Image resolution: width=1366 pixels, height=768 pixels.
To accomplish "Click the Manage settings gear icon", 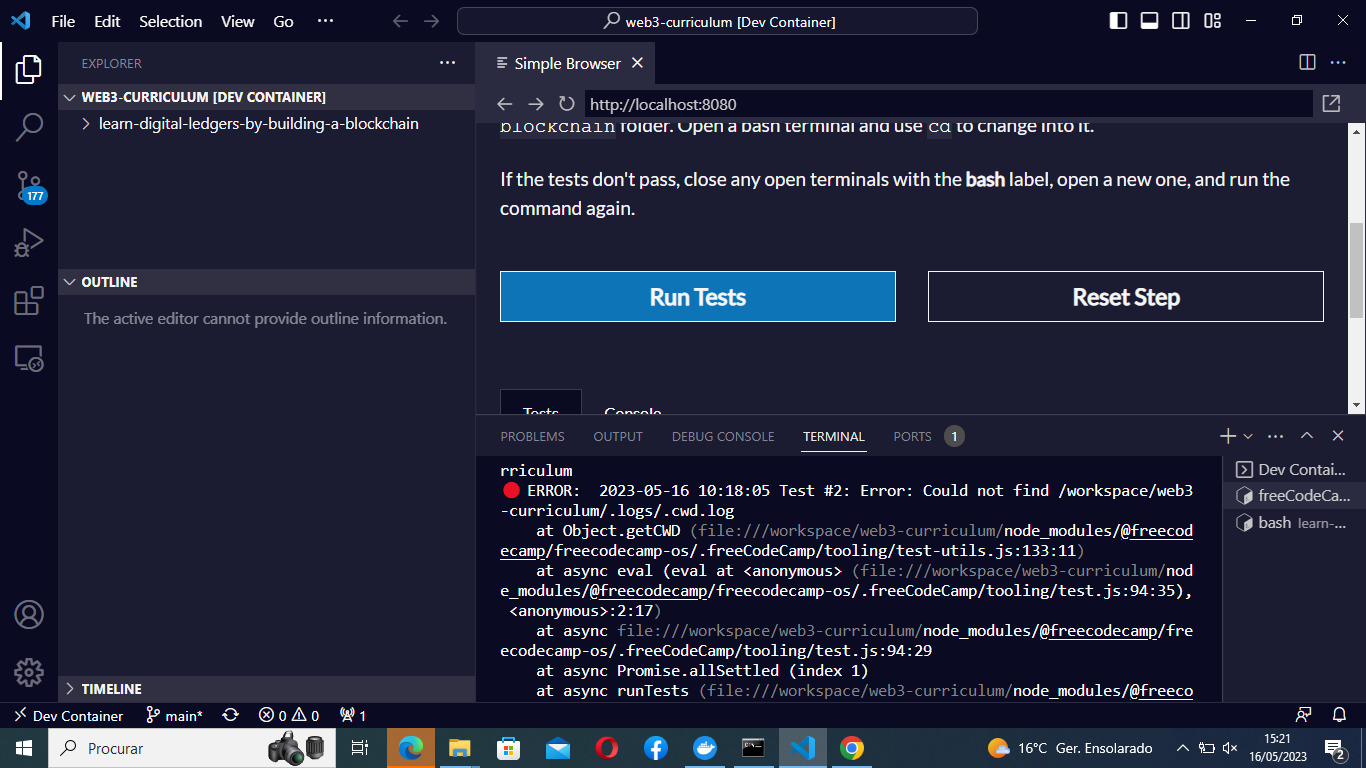I will pyautogui.click(x=29, y=672).
